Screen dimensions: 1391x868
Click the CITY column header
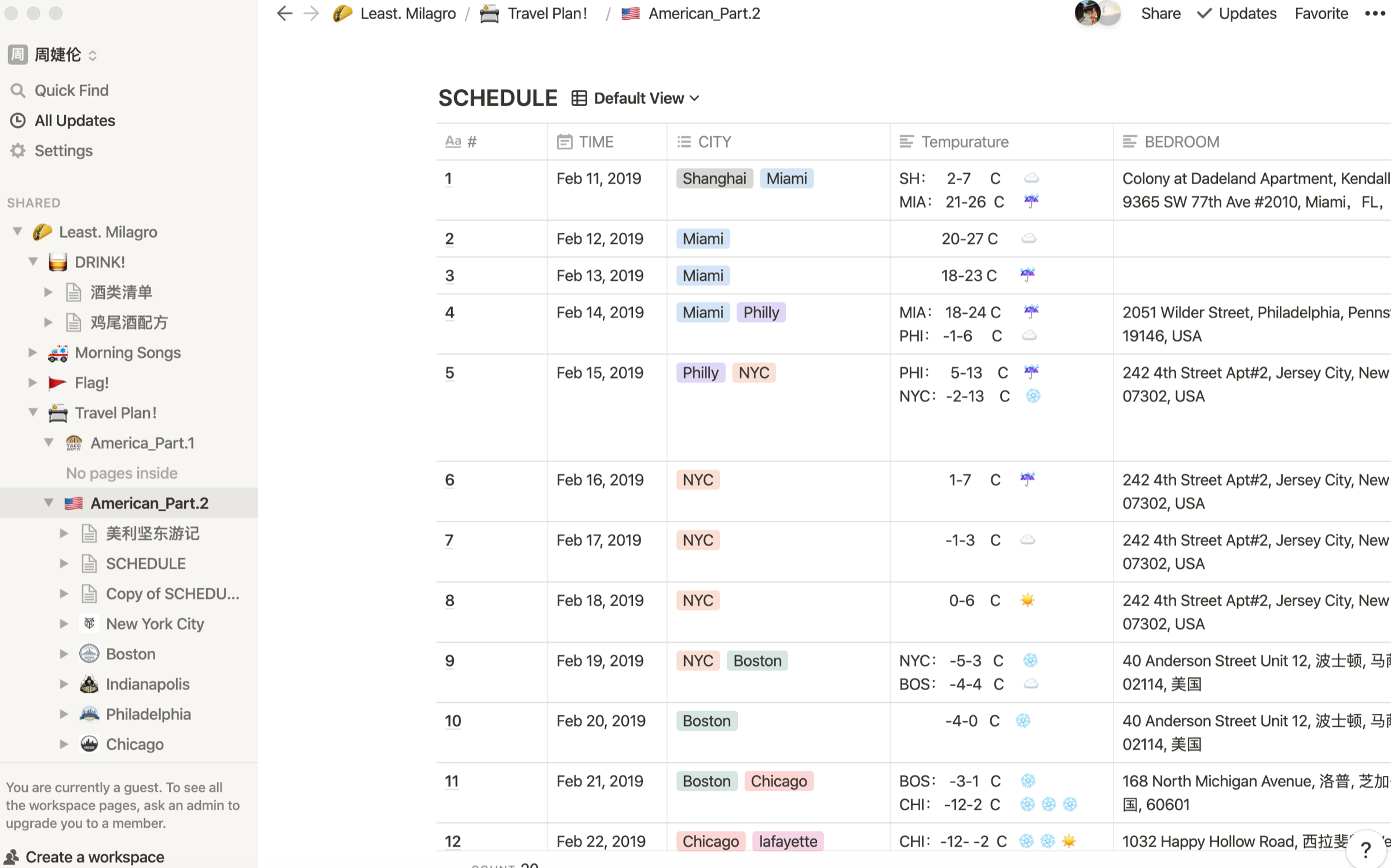[x=714, y=142]
